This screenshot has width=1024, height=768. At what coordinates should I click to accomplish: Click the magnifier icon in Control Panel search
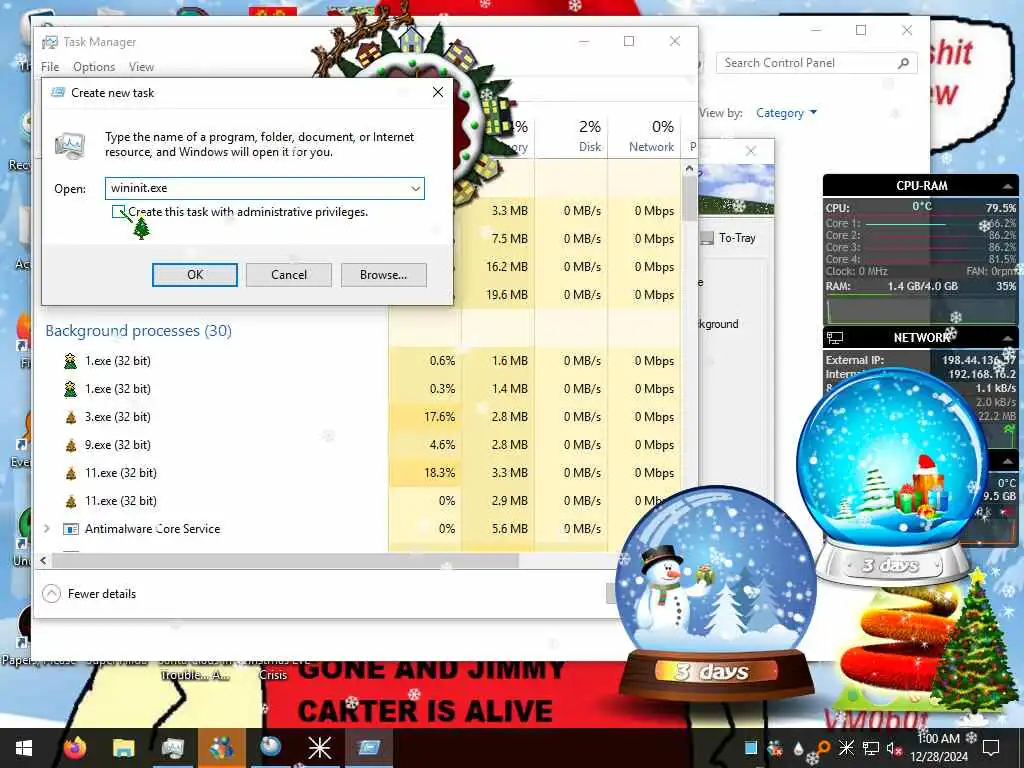904,63
